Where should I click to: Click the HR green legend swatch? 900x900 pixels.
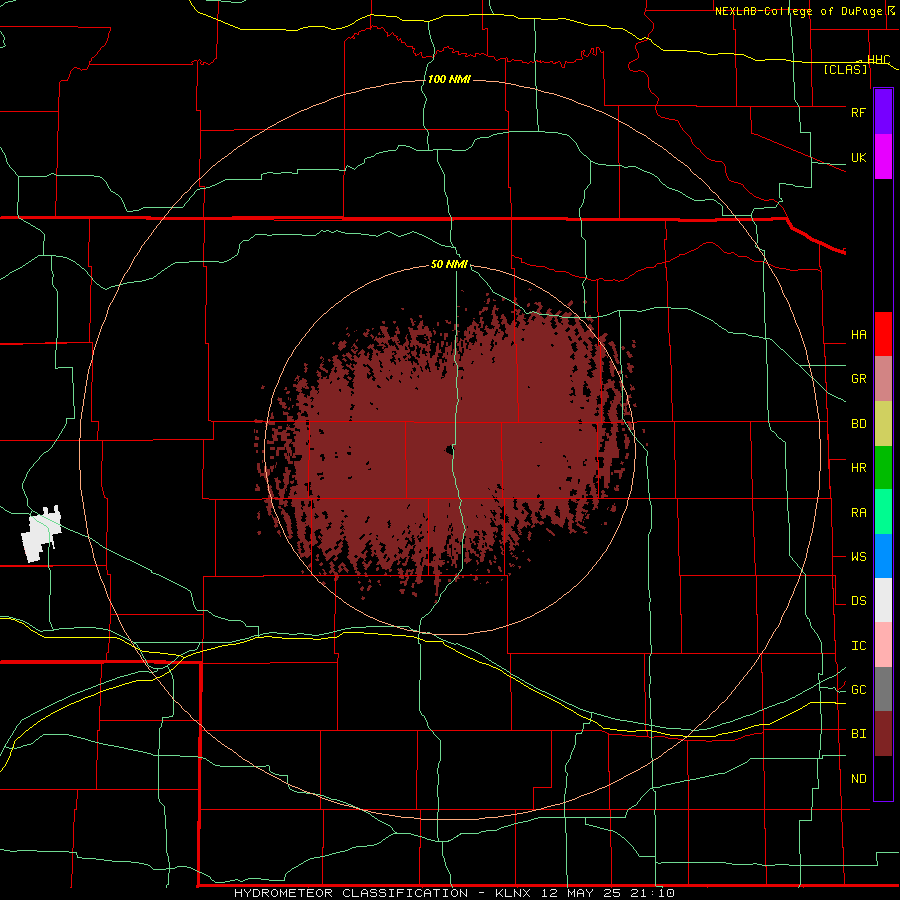coord(883,468)
